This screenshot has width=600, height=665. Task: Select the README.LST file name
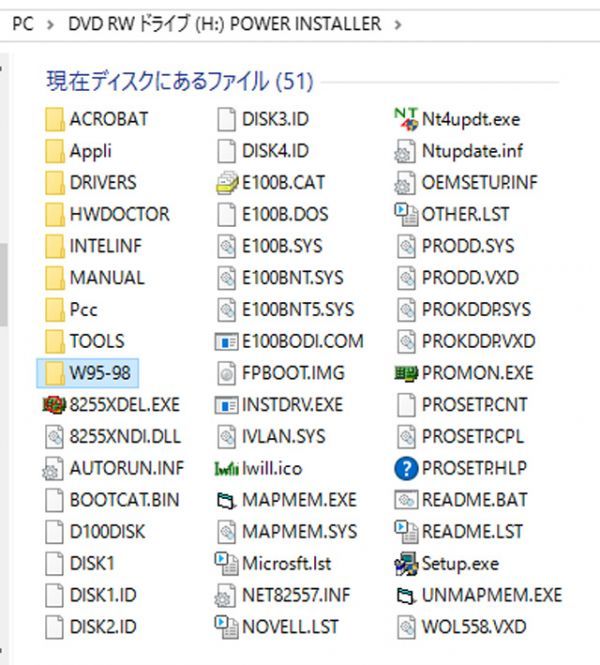(472, 532)
